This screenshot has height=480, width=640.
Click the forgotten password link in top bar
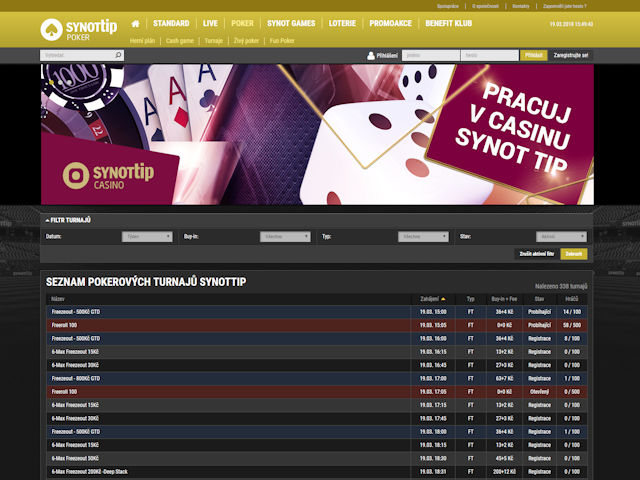[565, 6]
